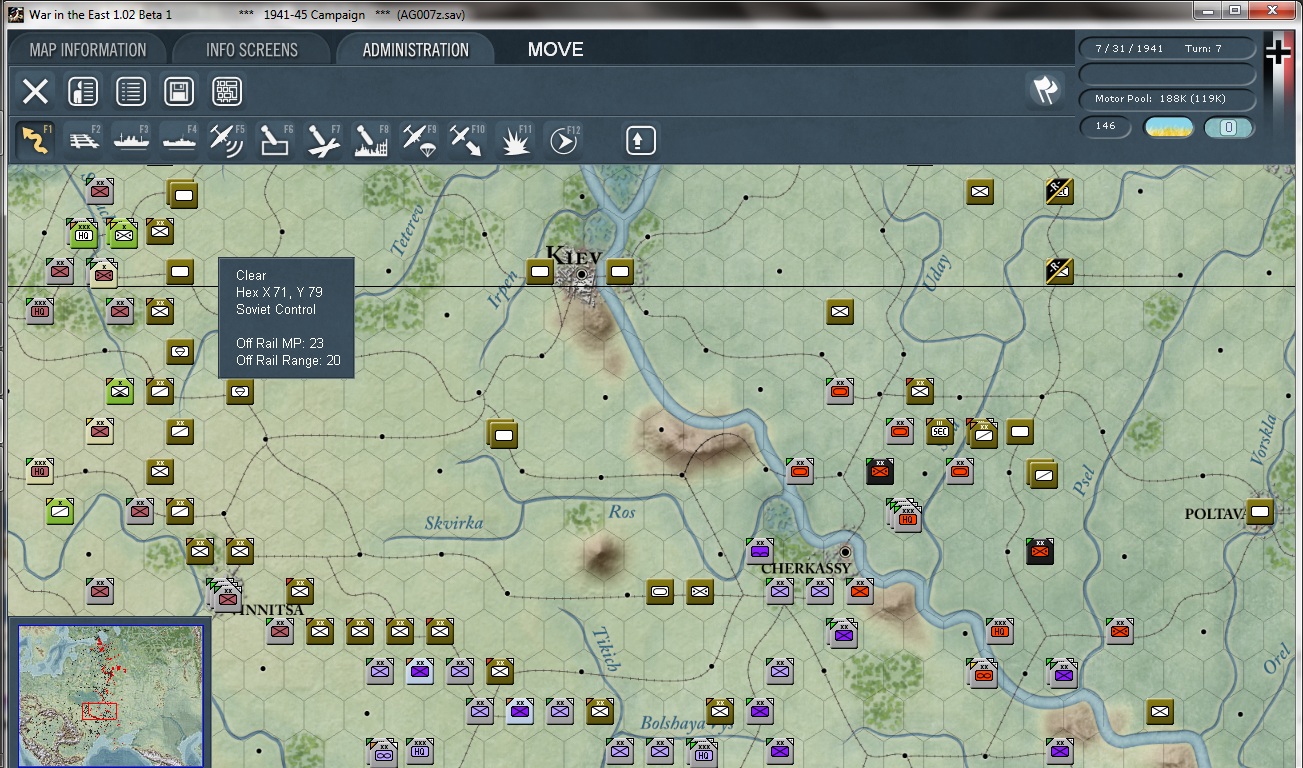
Task: Click the 'Off Rail MP: 23' text
Action: tap(280, 343)
